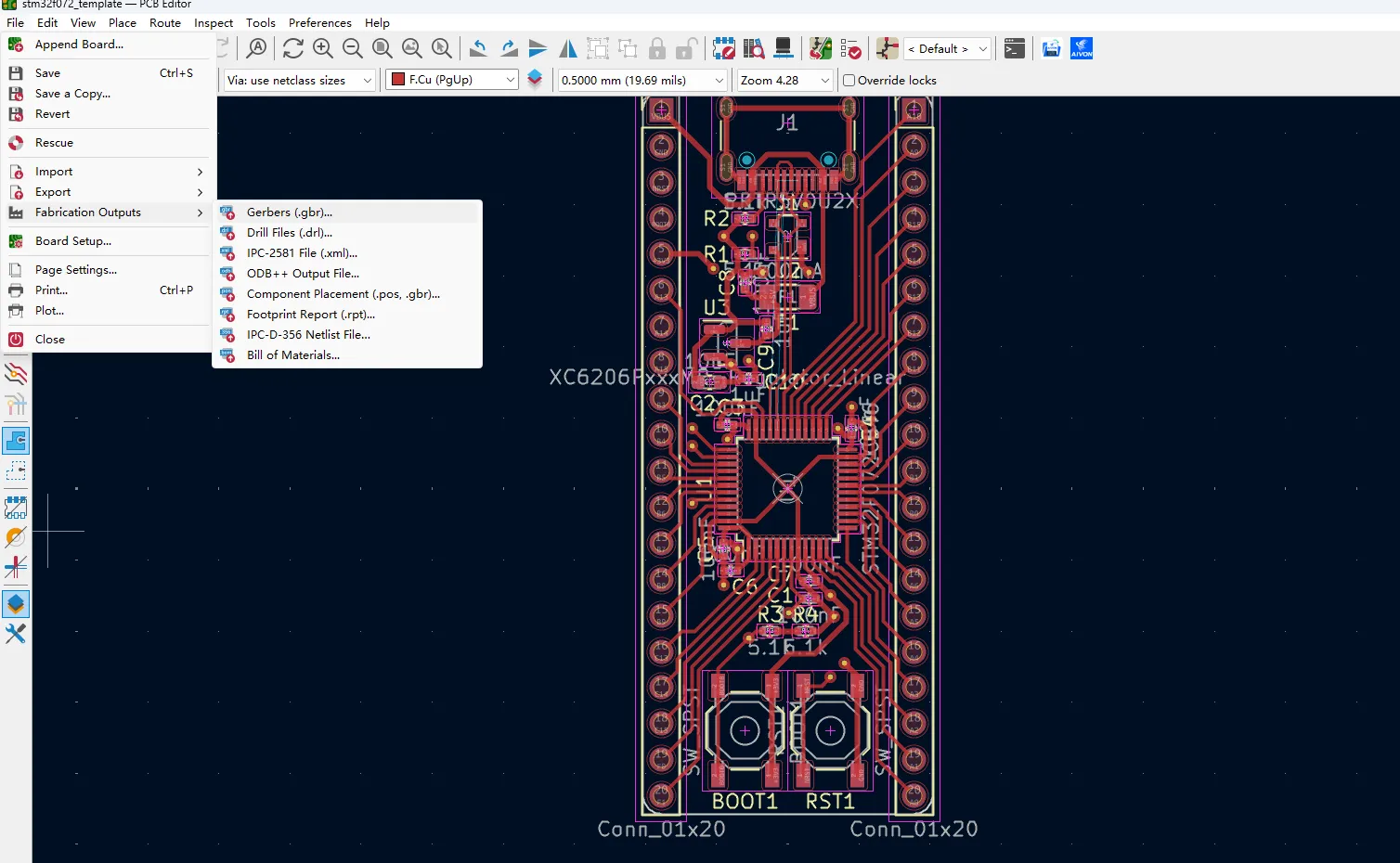
Task: Expand the Import submenu
Action: 108,172
